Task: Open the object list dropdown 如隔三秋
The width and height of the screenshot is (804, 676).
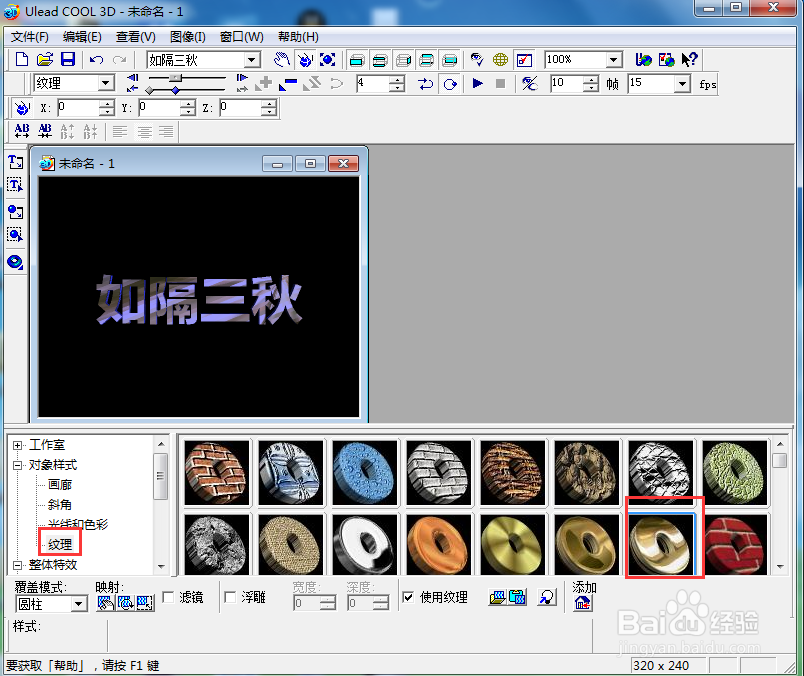Action: coord(251,60)
